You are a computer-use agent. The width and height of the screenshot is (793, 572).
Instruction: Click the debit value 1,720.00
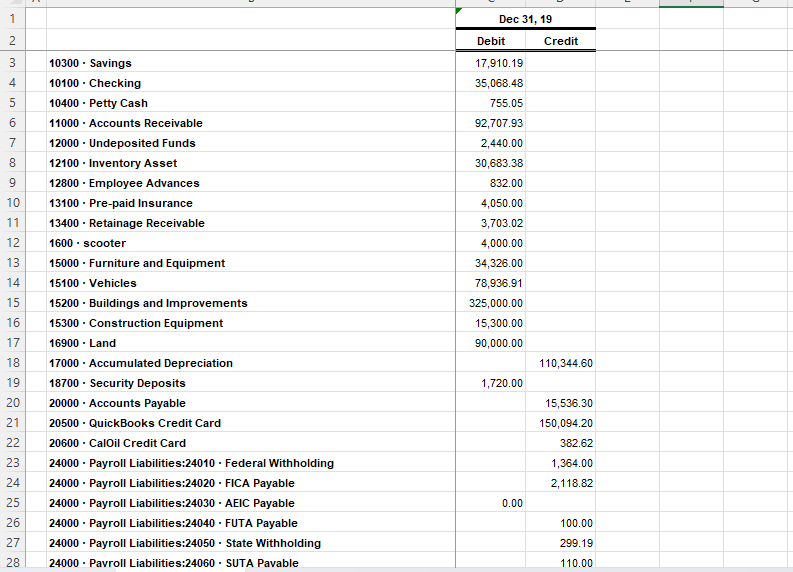point(491,382)
